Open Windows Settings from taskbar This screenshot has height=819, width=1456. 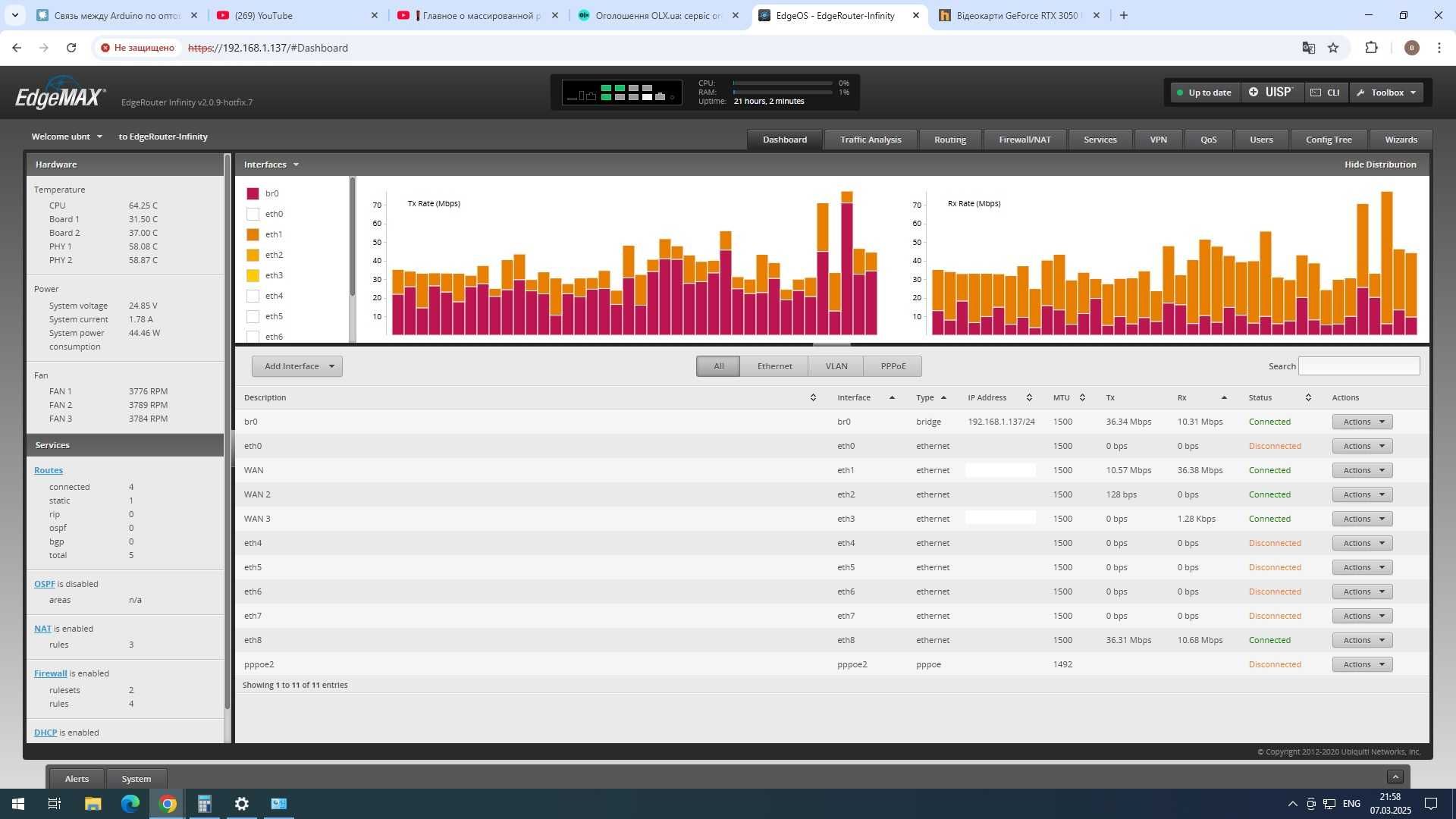(x=241, y=804)
